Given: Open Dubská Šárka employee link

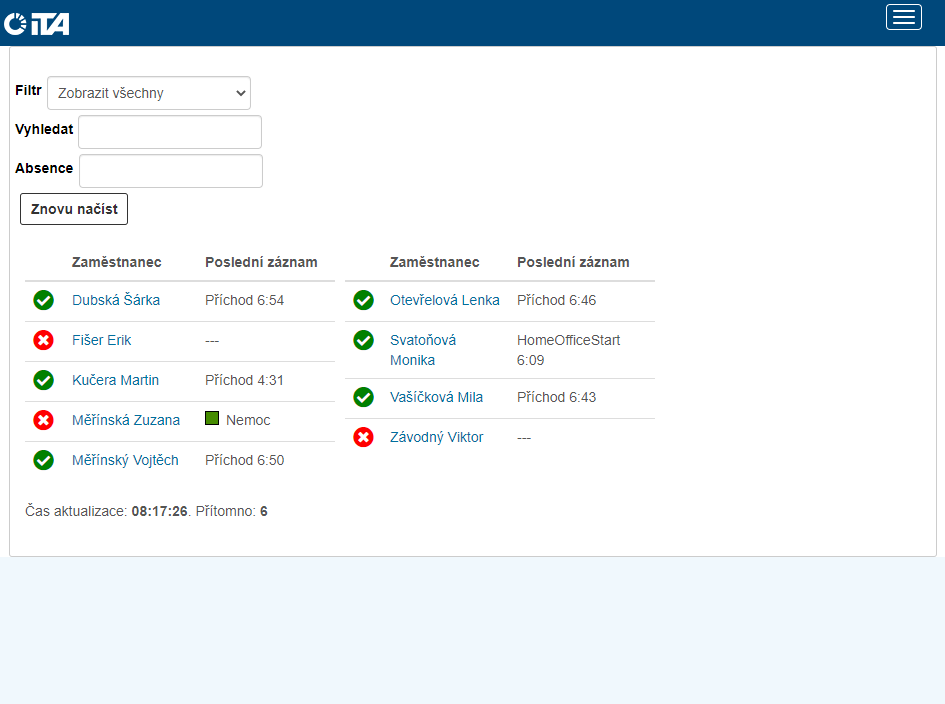Looking at the screenshot, I should pos(116,300).
